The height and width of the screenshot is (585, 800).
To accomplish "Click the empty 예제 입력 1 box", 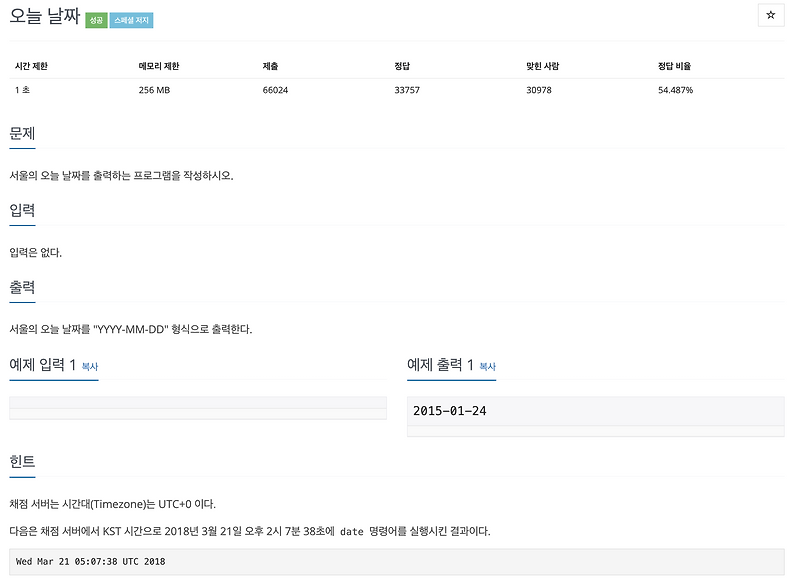I will 196,408.
